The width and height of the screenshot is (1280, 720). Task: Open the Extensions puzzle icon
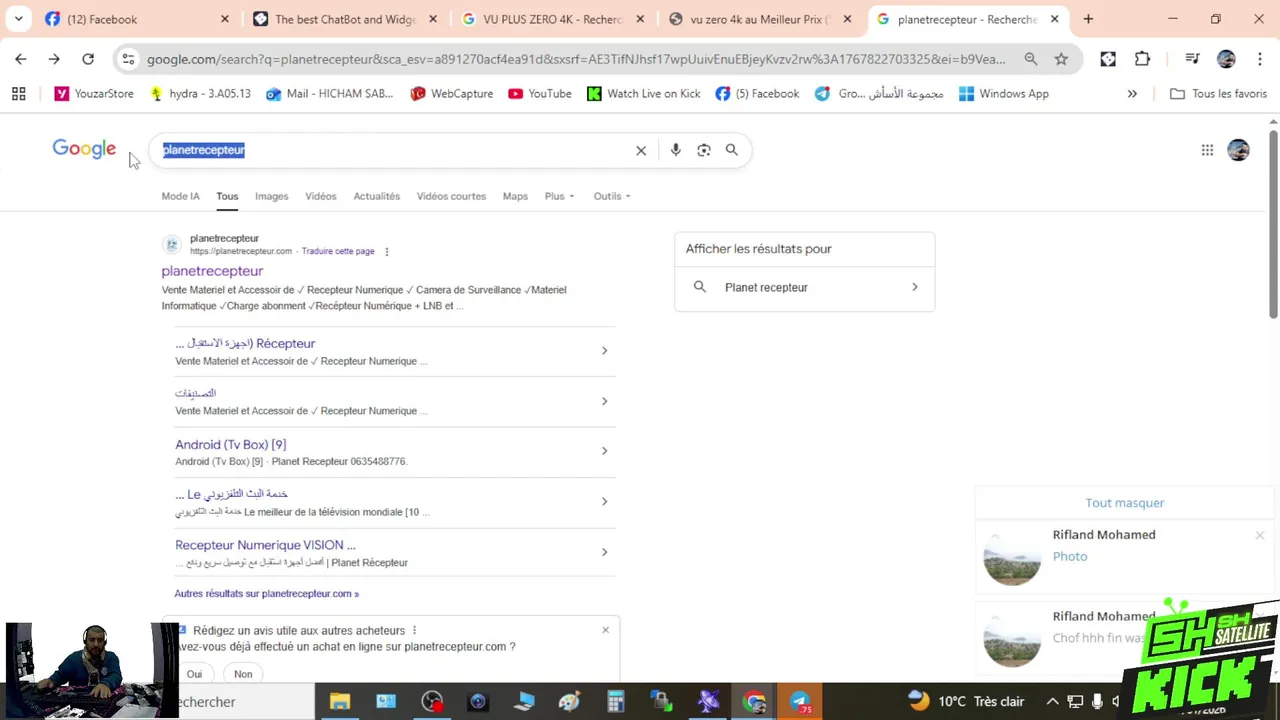(x=1142, y=59)
